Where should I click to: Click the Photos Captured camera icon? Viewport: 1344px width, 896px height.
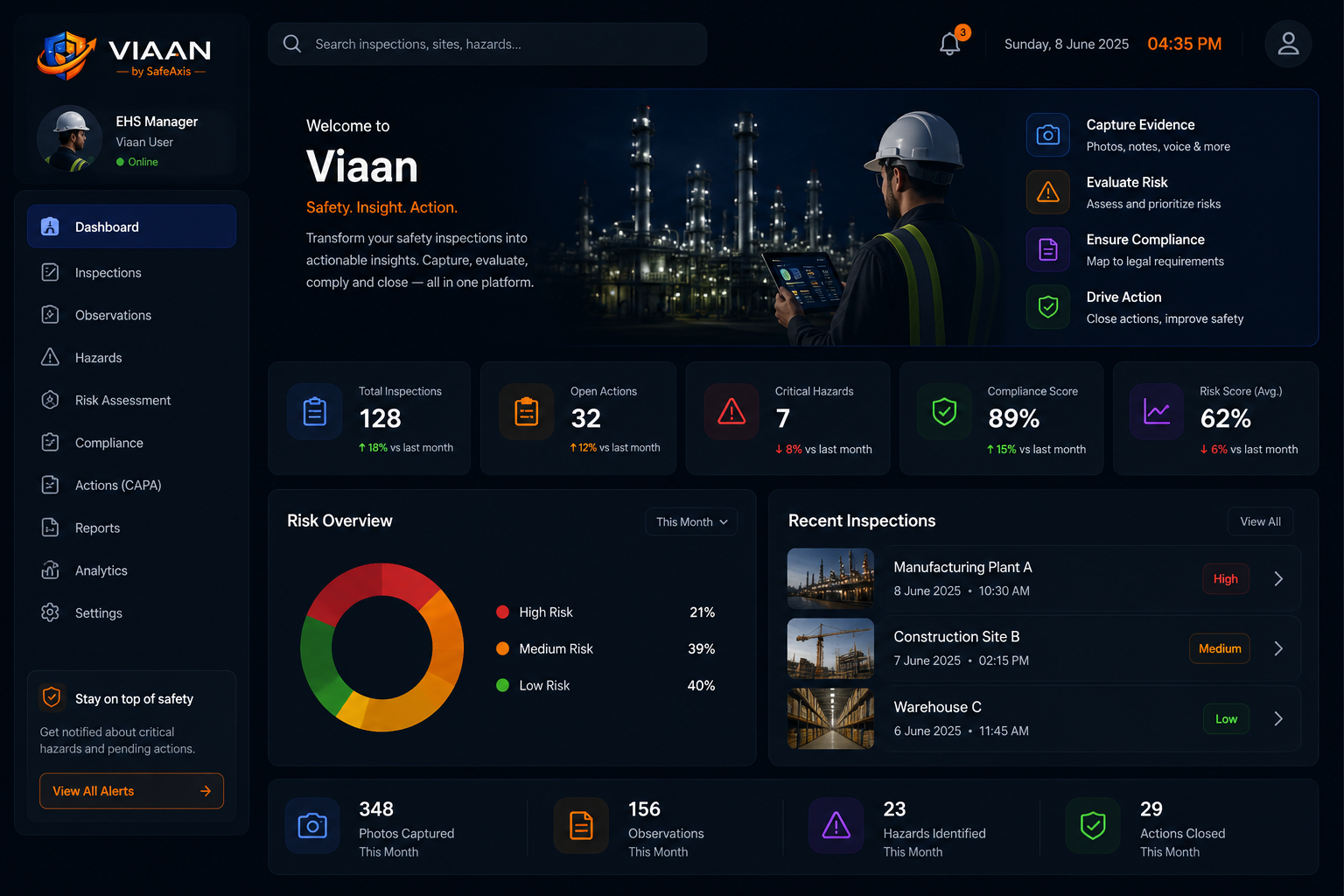[x=312, y=825]
